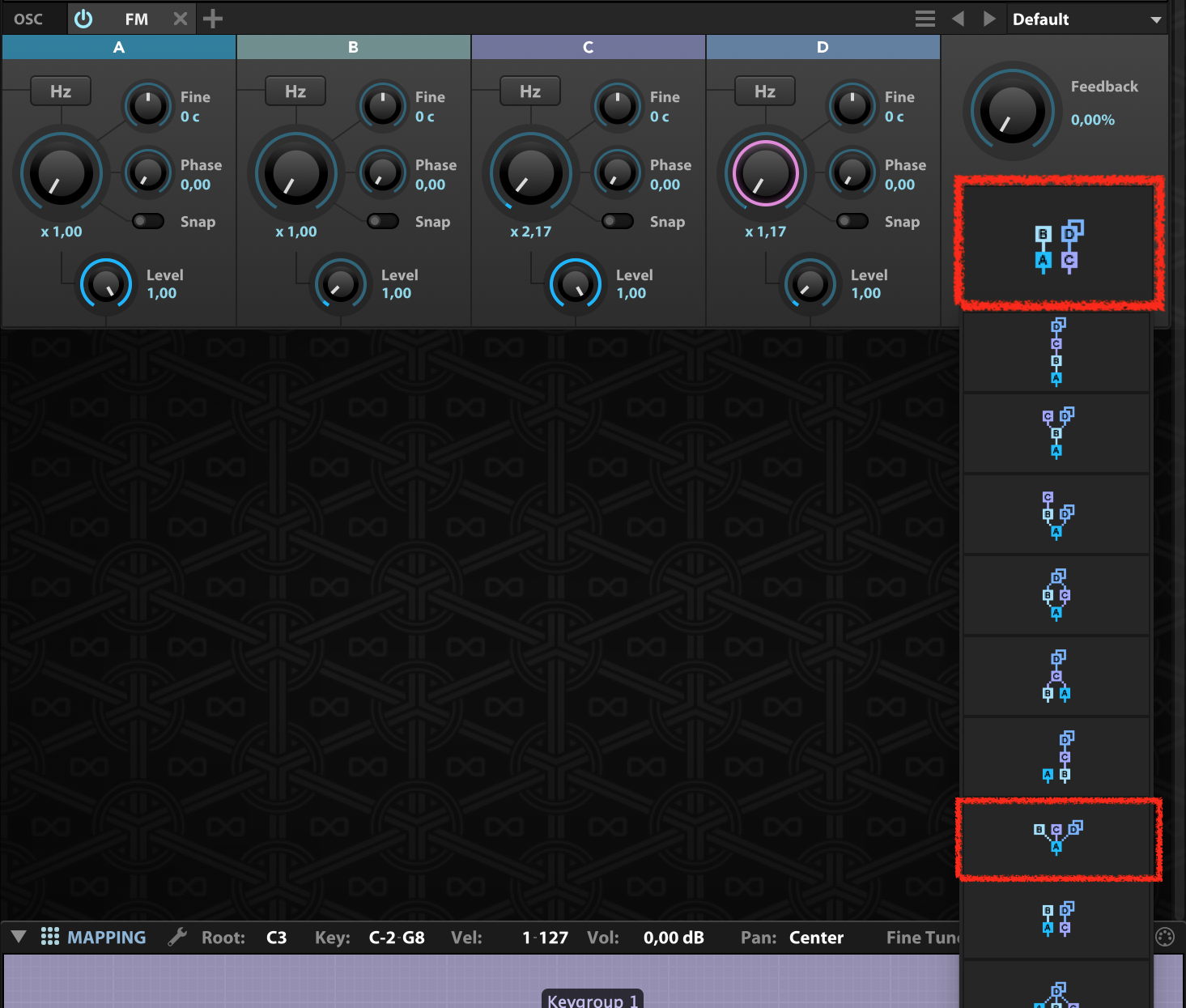The image size is (1186, 1008).
Task: Click operator C ratio value x 2,17
Action: pos(531,232)
